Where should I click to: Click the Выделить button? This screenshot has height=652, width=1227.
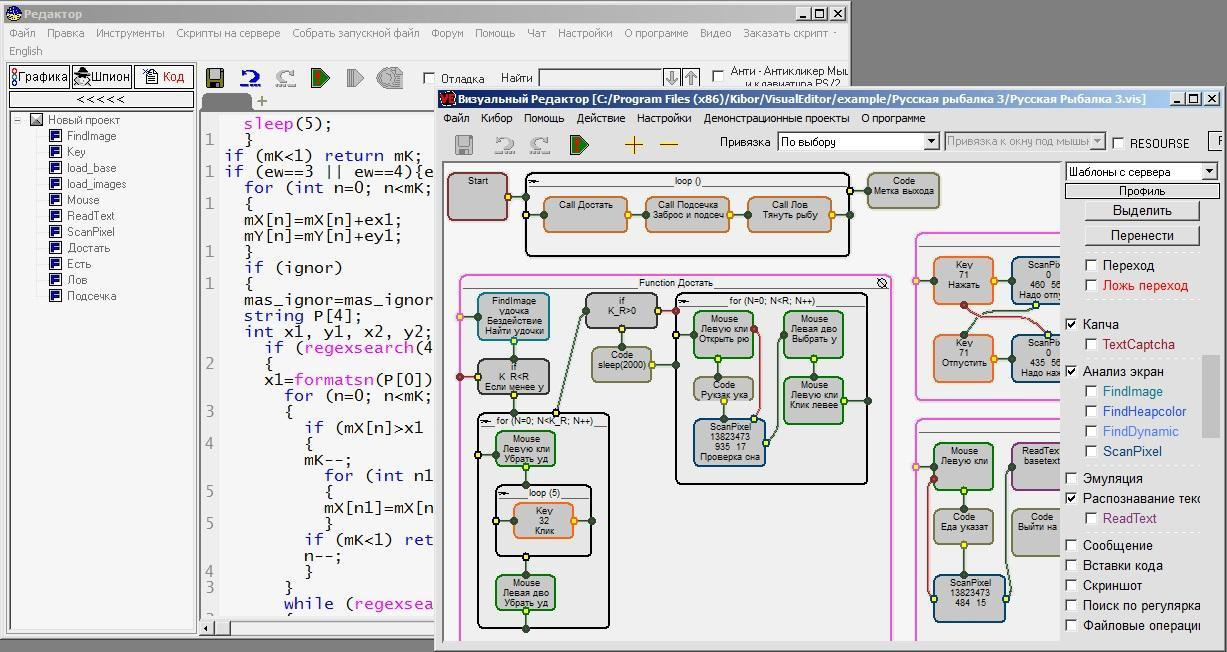tap(1141, 211)
